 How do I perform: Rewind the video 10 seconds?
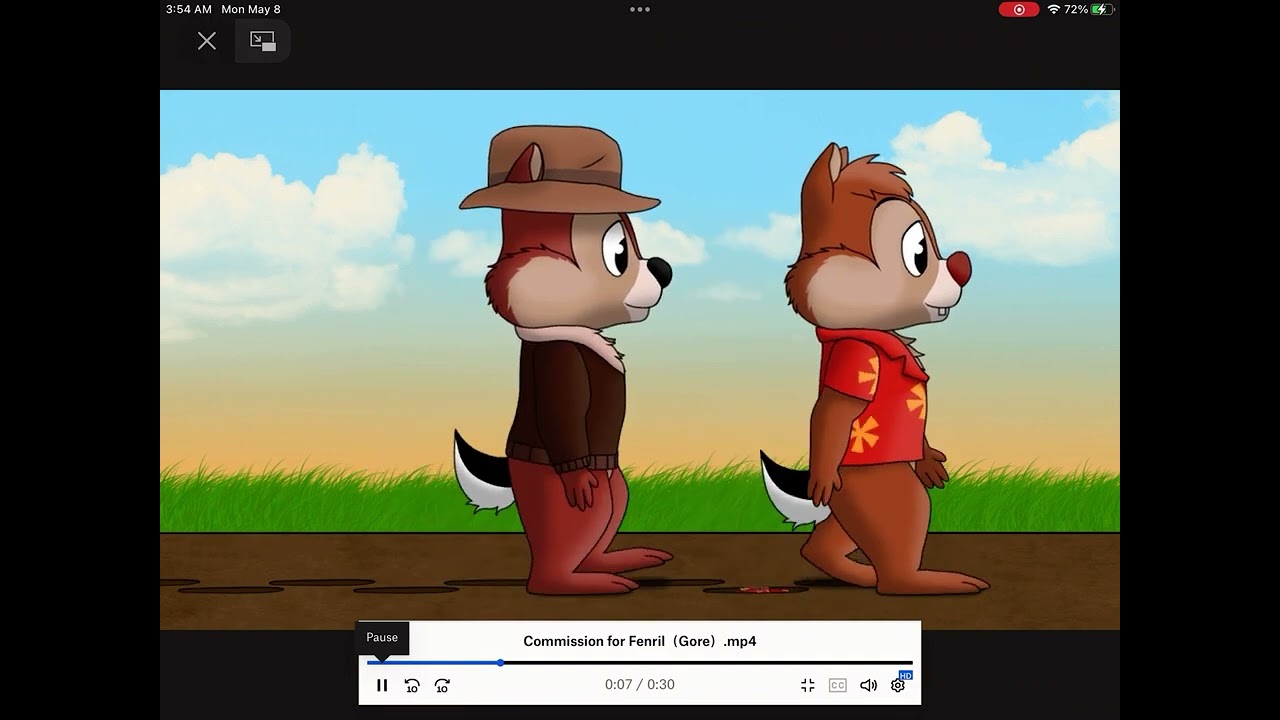point(412,685)
